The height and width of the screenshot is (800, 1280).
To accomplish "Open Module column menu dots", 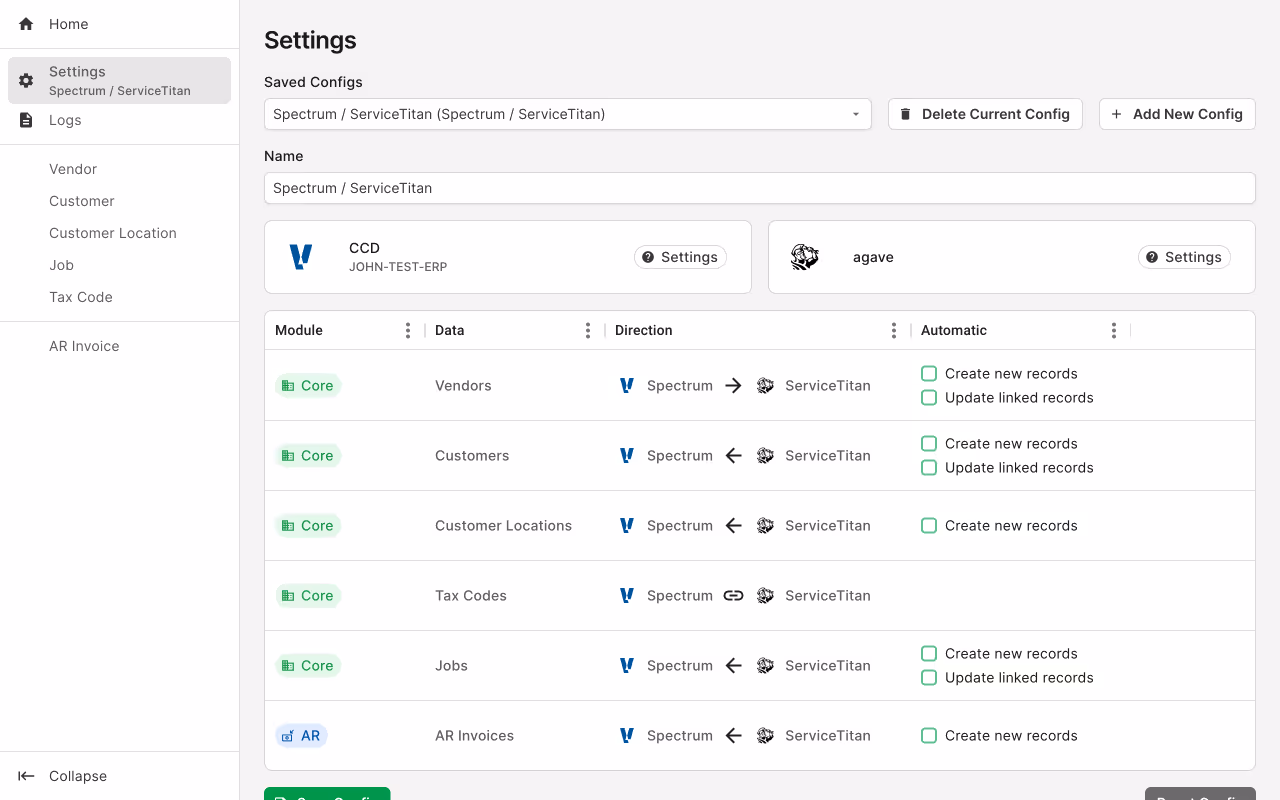I will (x=407, y=330).
